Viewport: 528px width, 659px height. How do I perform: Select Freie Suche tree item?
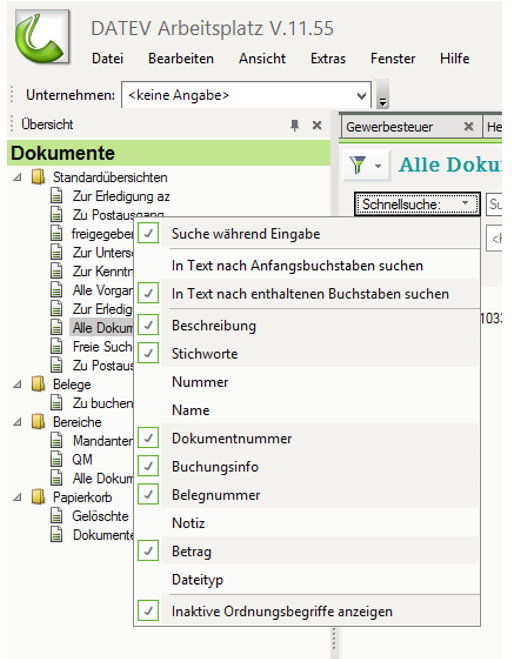click(103, 346)
